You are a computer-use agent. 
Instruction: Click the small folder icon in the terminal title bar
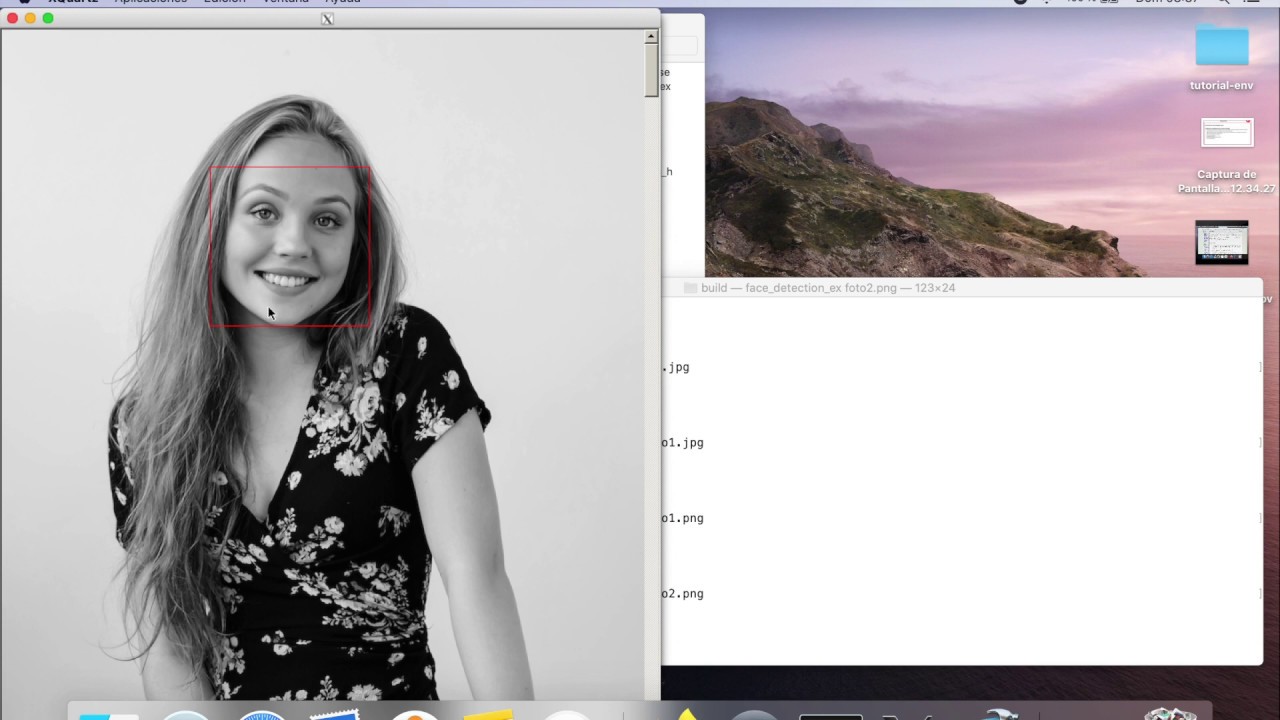click(690, 288)
